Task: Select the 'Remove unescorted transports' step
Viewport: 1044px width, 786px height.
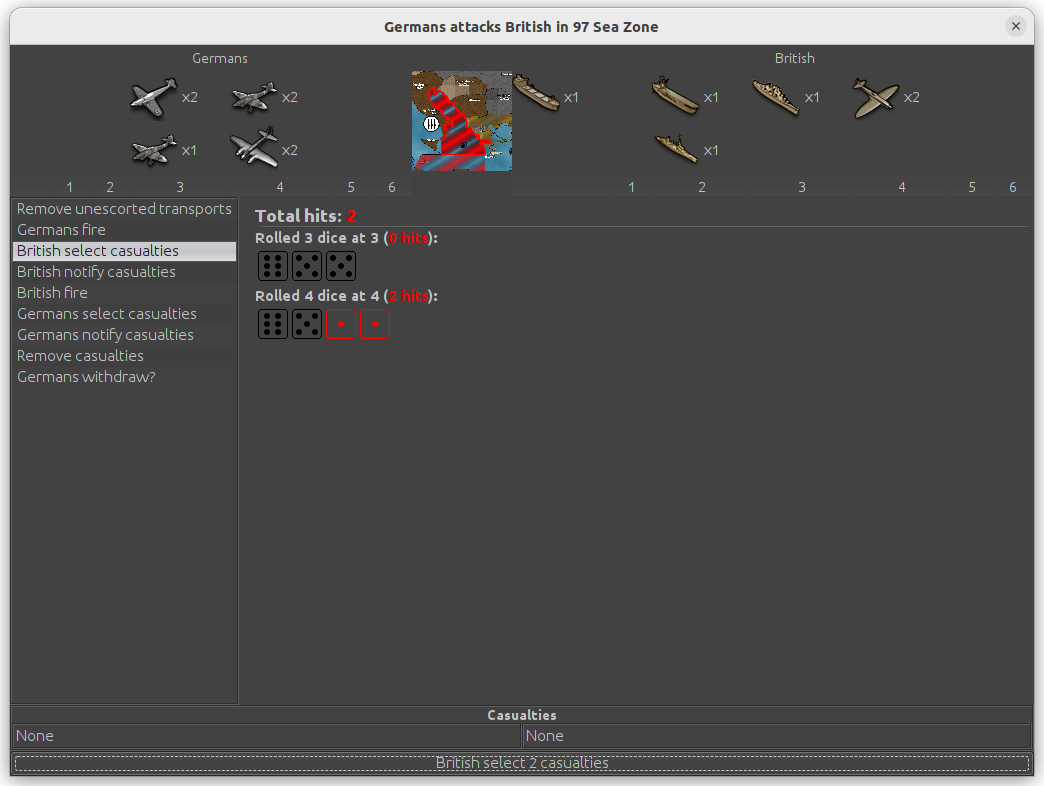Action: click(124, 209)
